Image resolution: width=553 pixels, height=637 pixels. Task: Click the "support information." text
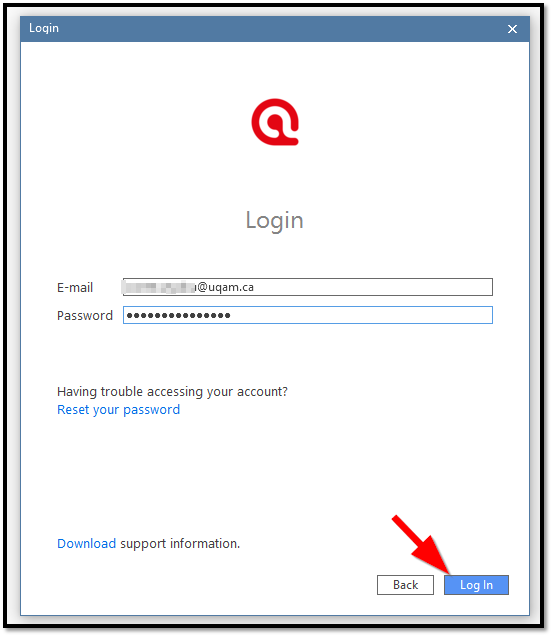click(180, 544)
